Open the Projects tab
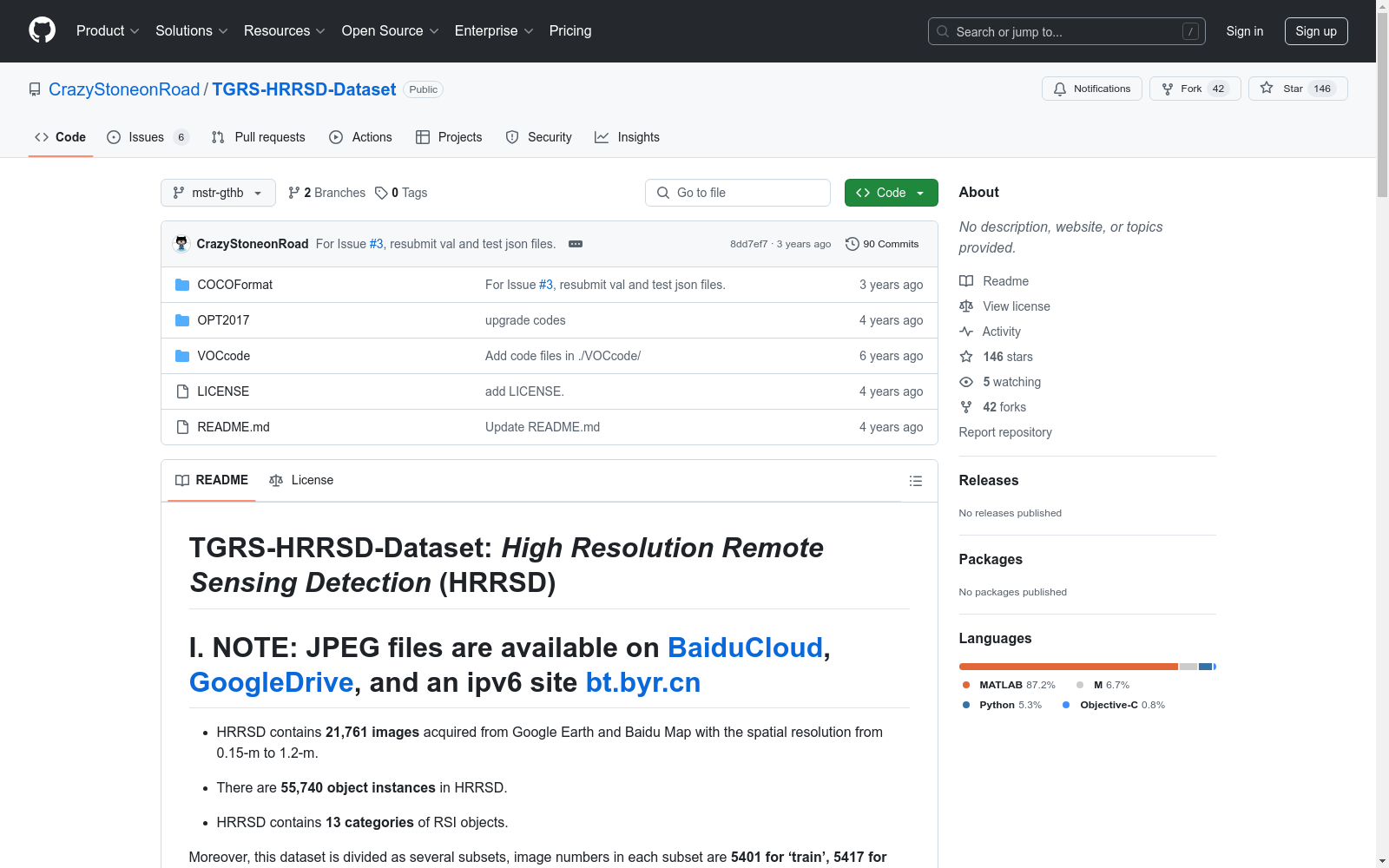 pyautogui.click(x=449, y=137)
